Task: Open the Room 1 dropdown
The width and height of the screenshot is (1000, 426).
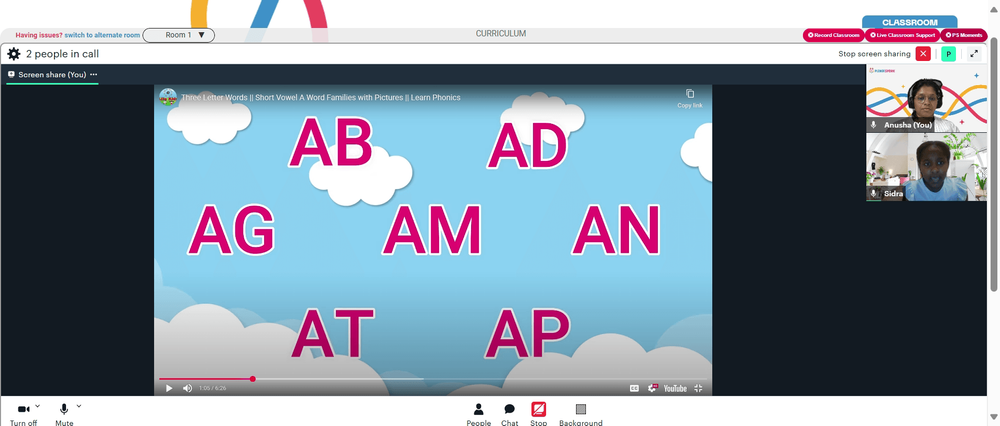Action: coord(179,35)
